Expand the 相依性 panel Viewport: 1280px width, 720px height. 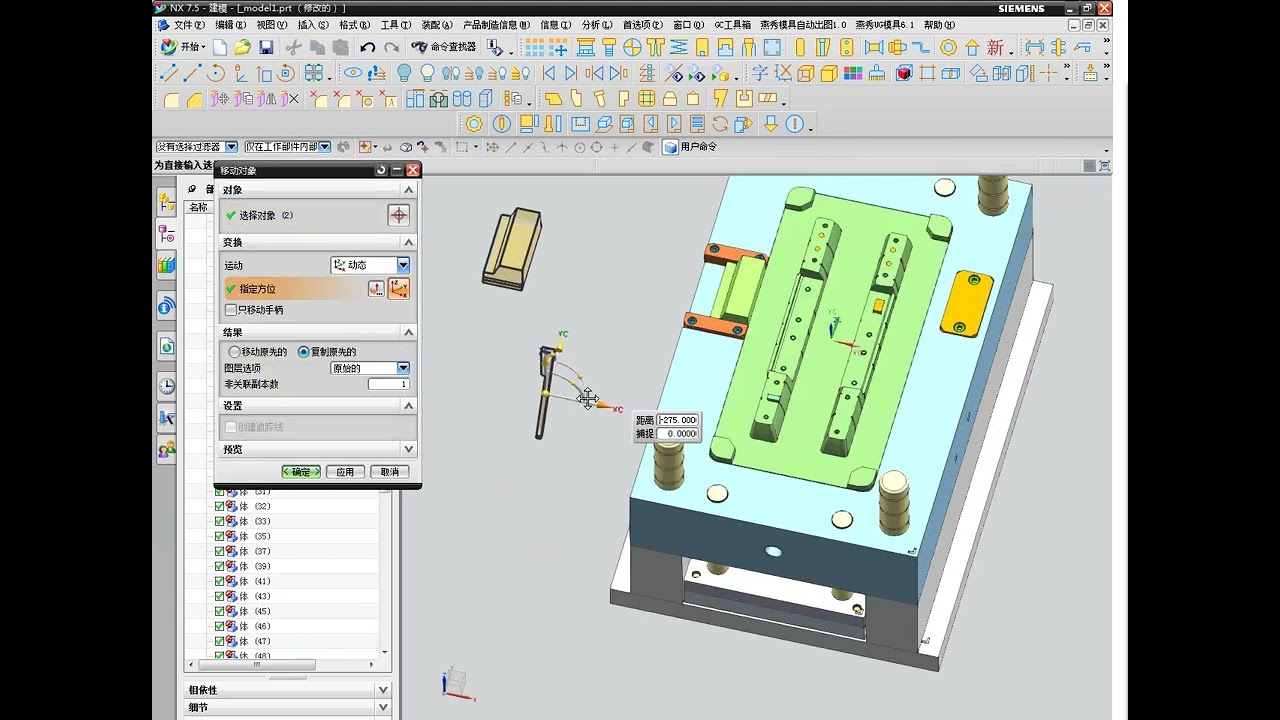click(382, 690)
